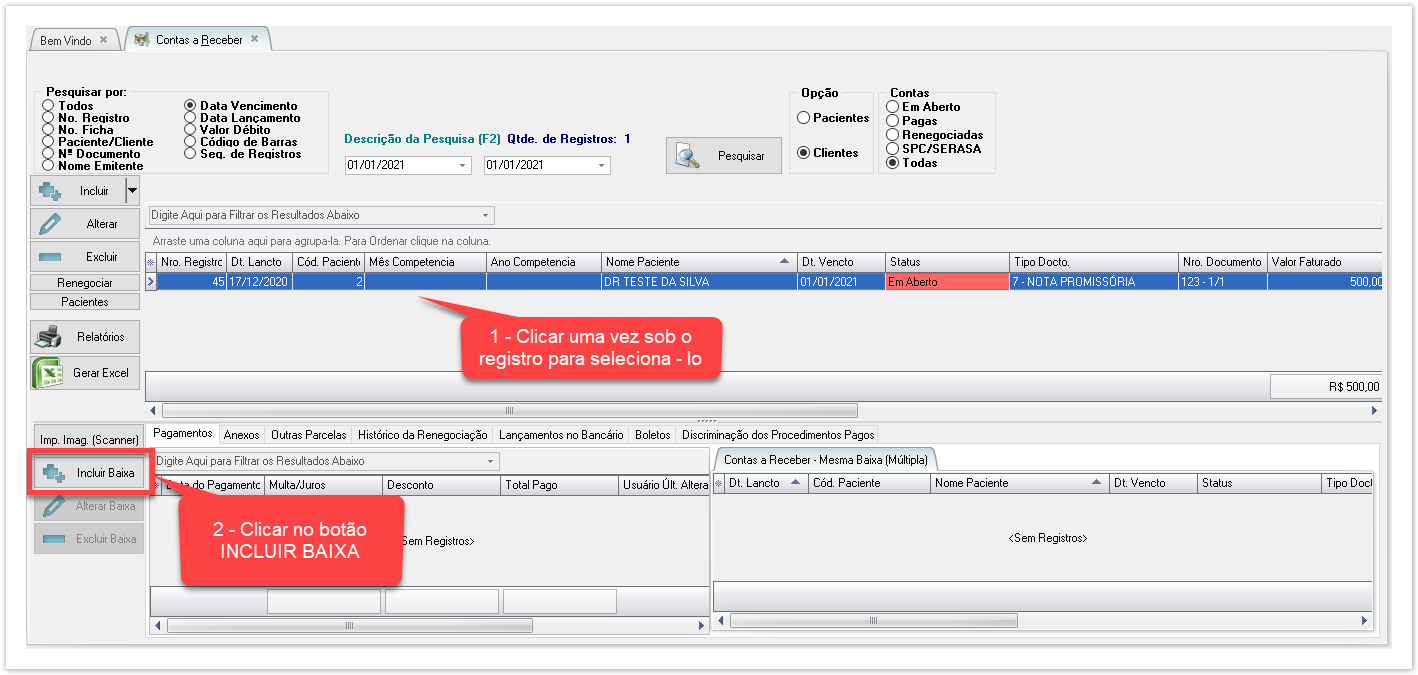The height and width of the screenshot is (675, 1418).
Task: Click the printer icon for Relatórios
Action: [48, 337]
